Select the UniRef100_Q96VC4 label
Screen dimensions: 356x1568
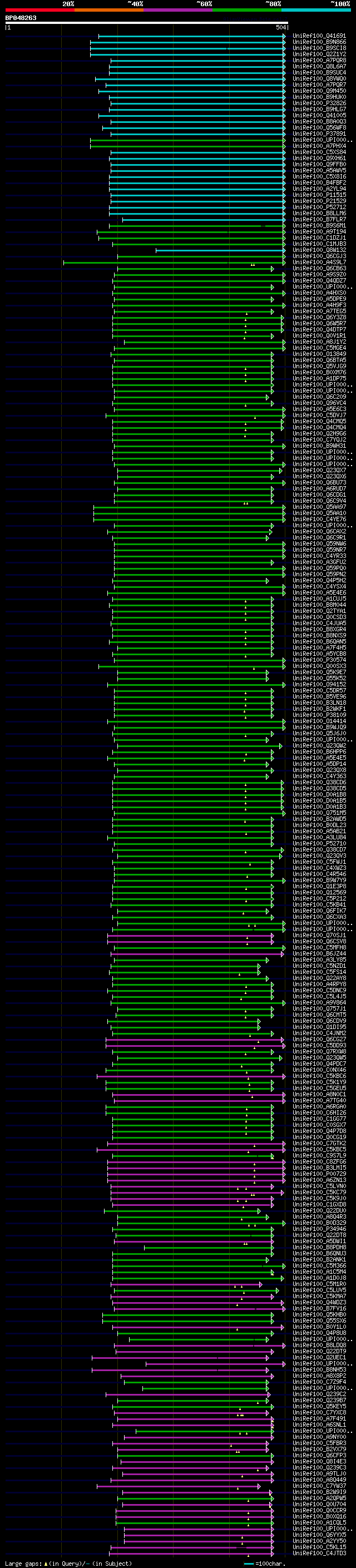(319, 404)
